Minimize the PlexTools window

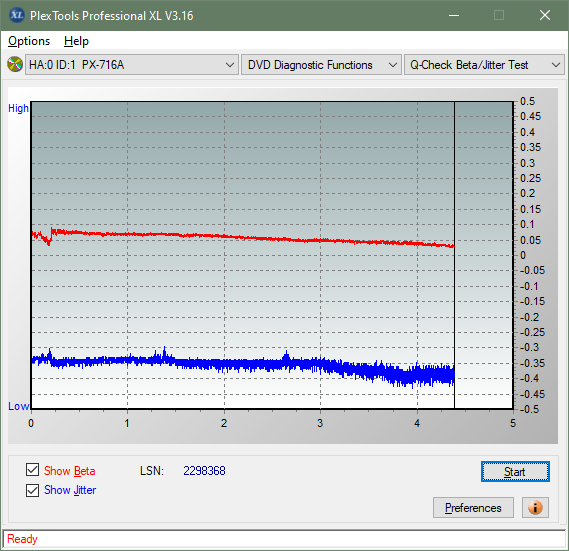pyautogui.click(x=454, y=15)
